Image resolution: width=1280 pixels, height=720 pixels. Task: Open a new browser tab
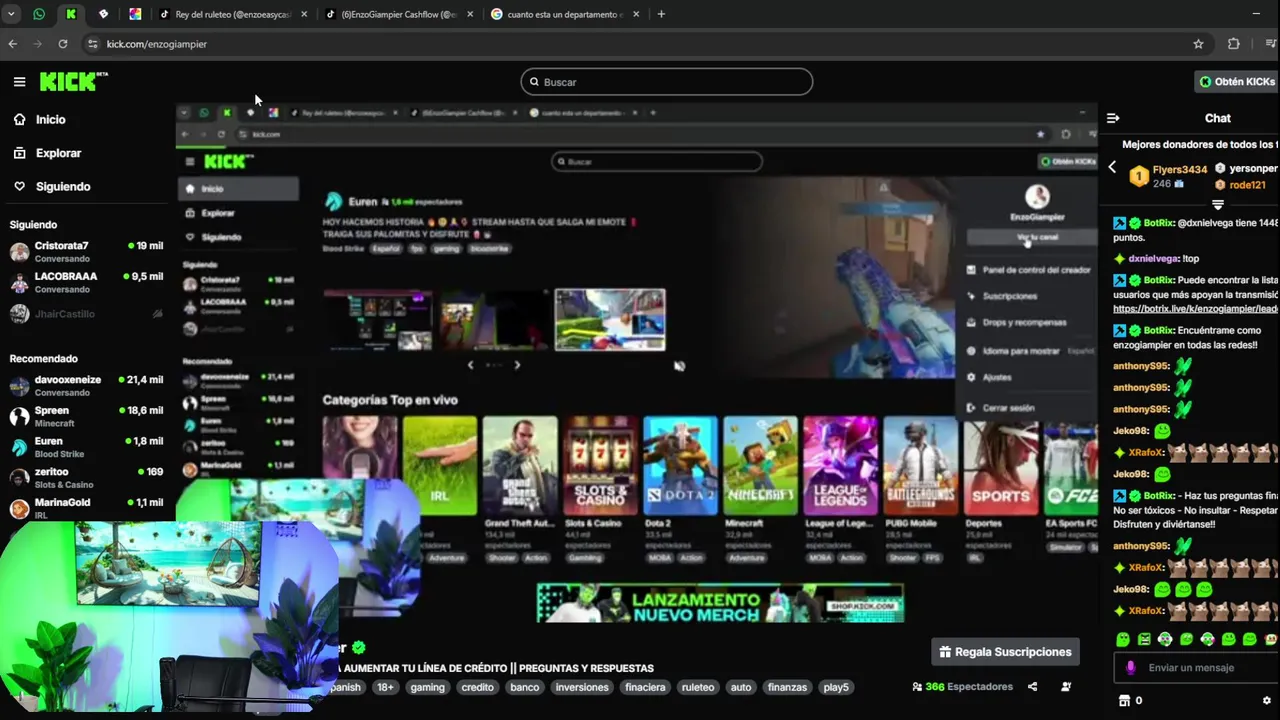[661, 14]
